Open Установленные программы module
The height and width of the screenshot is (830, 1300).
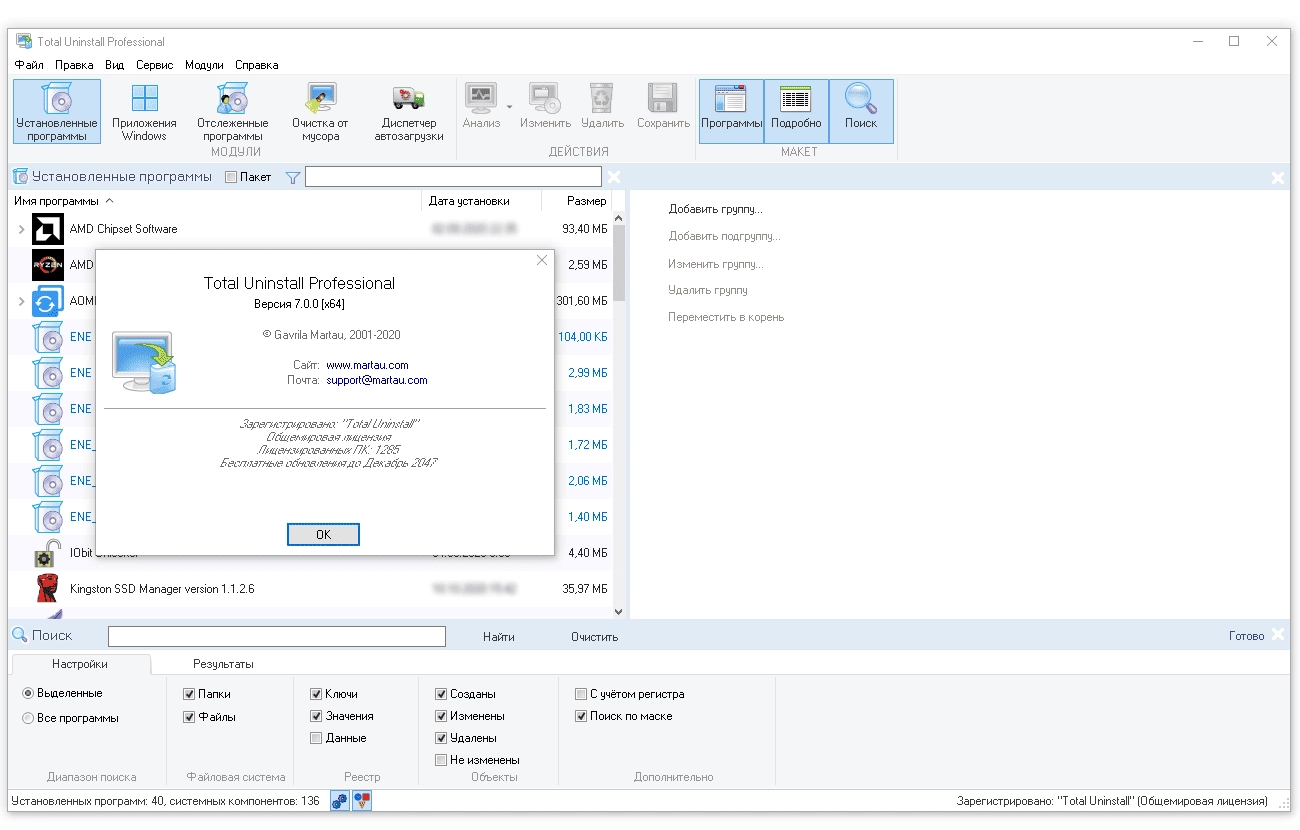57,112
